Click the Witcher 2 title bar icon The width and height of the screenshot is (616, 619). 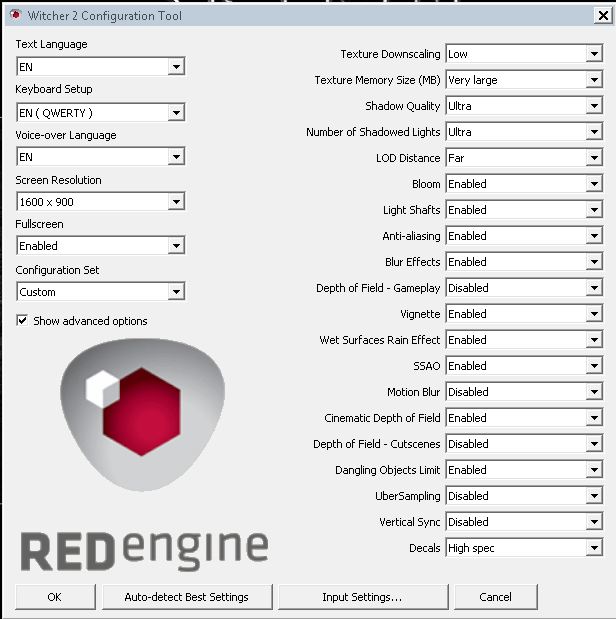(x=16, y=15)
